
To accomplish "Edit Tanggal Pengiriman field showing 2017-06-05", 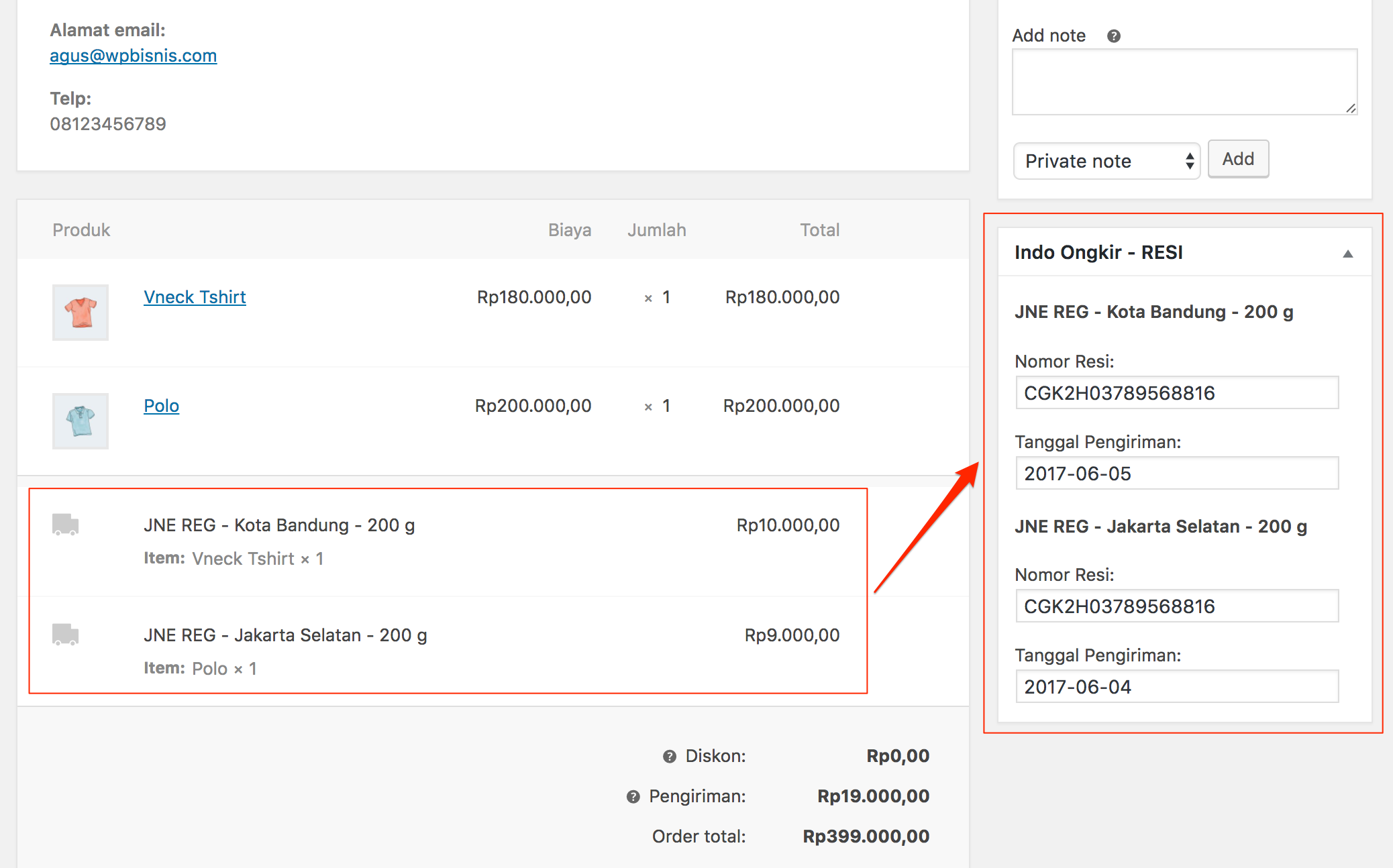I will (1177, 474).
